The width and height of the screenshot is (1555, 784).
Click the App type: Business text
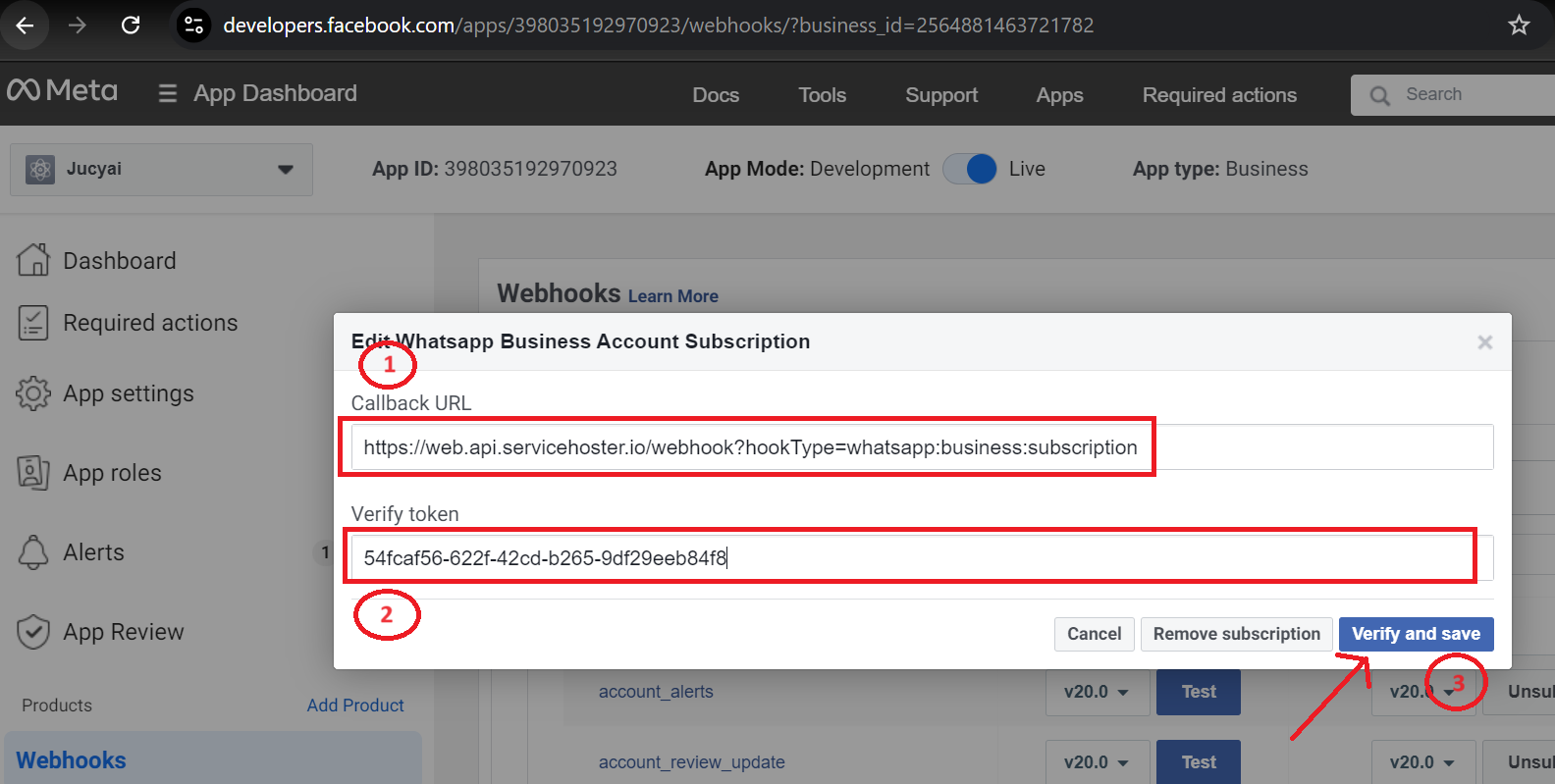coord(1220,169)
